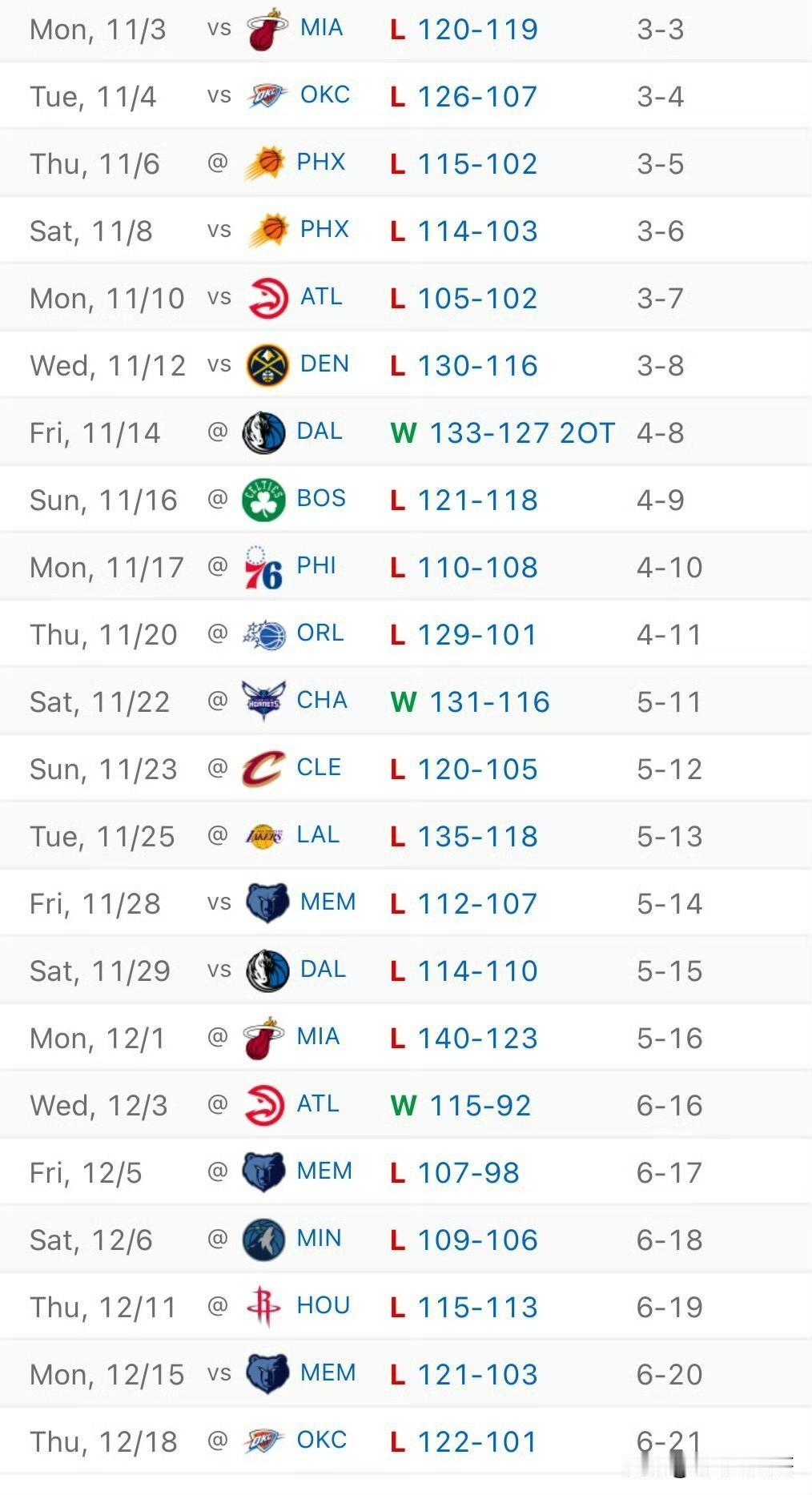Click the Miami Heat logo on 11/3
The height and width of the screenshot is (1495, 812).
click(x=267, y=30)
